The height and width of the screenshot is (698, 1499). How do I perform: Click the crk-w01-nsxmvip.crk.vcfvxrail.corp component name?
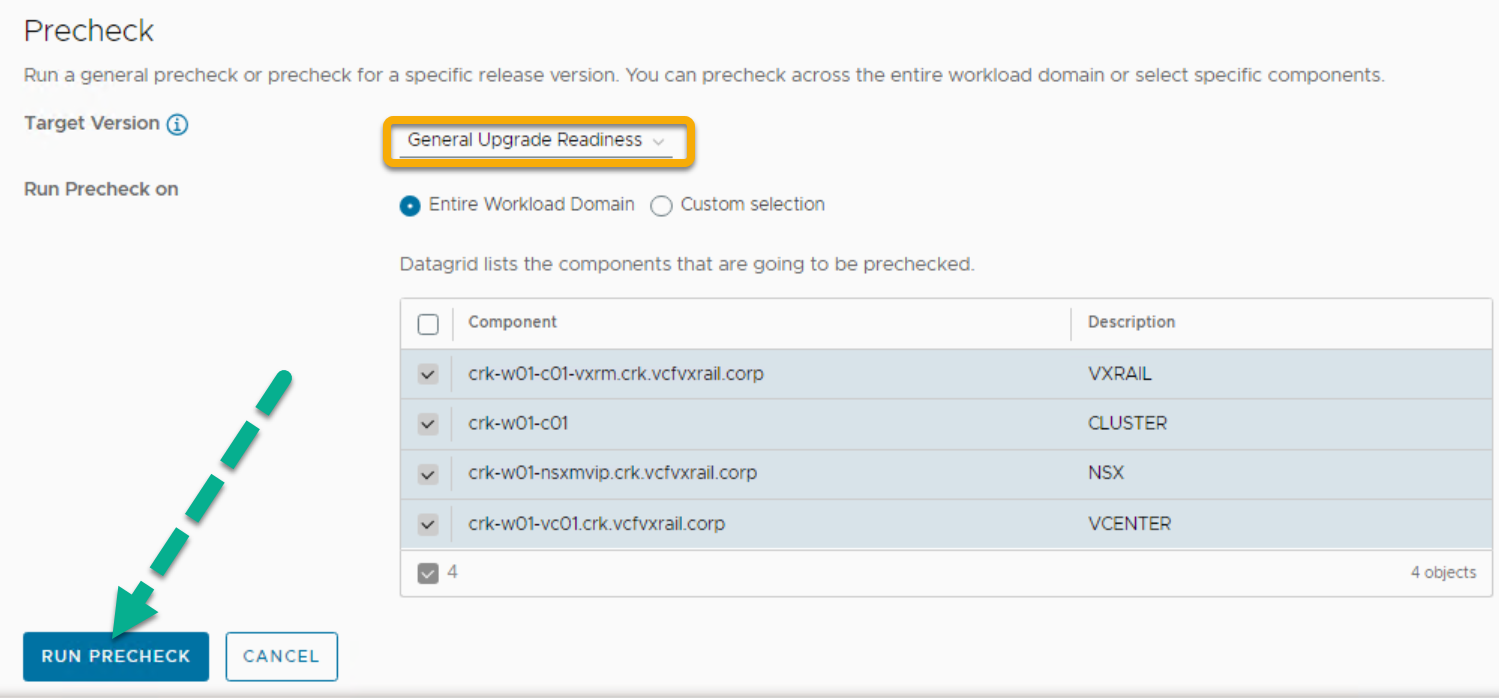click(612, 473)
